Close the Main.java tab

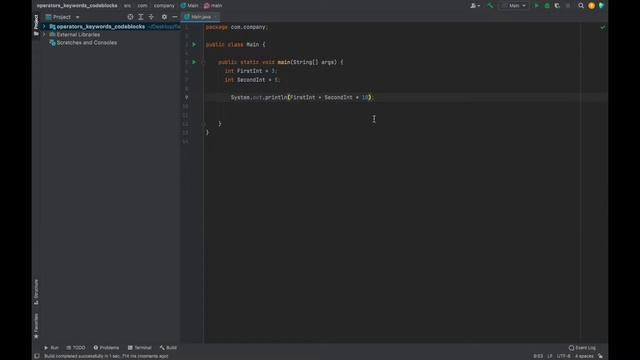point(216,17)
